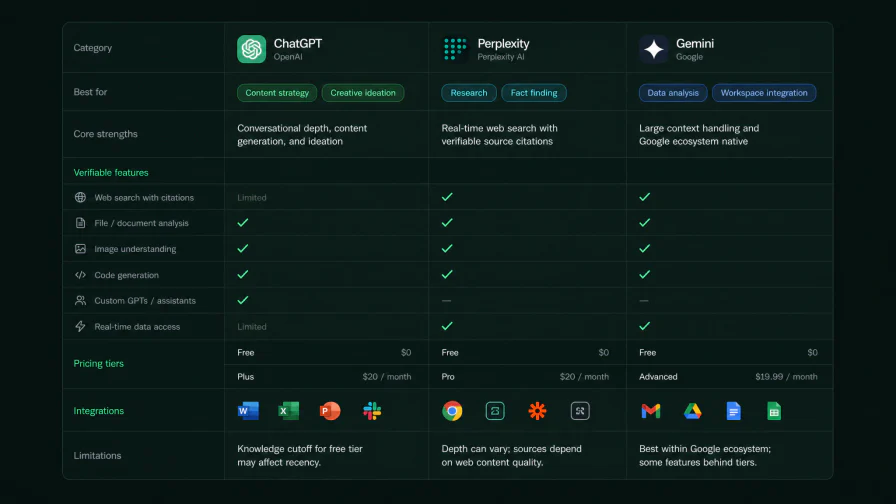The width and height of the screenshot is (896, 504).
Task: Click the ChatGPT logo icon
Action: coord(251,49)
